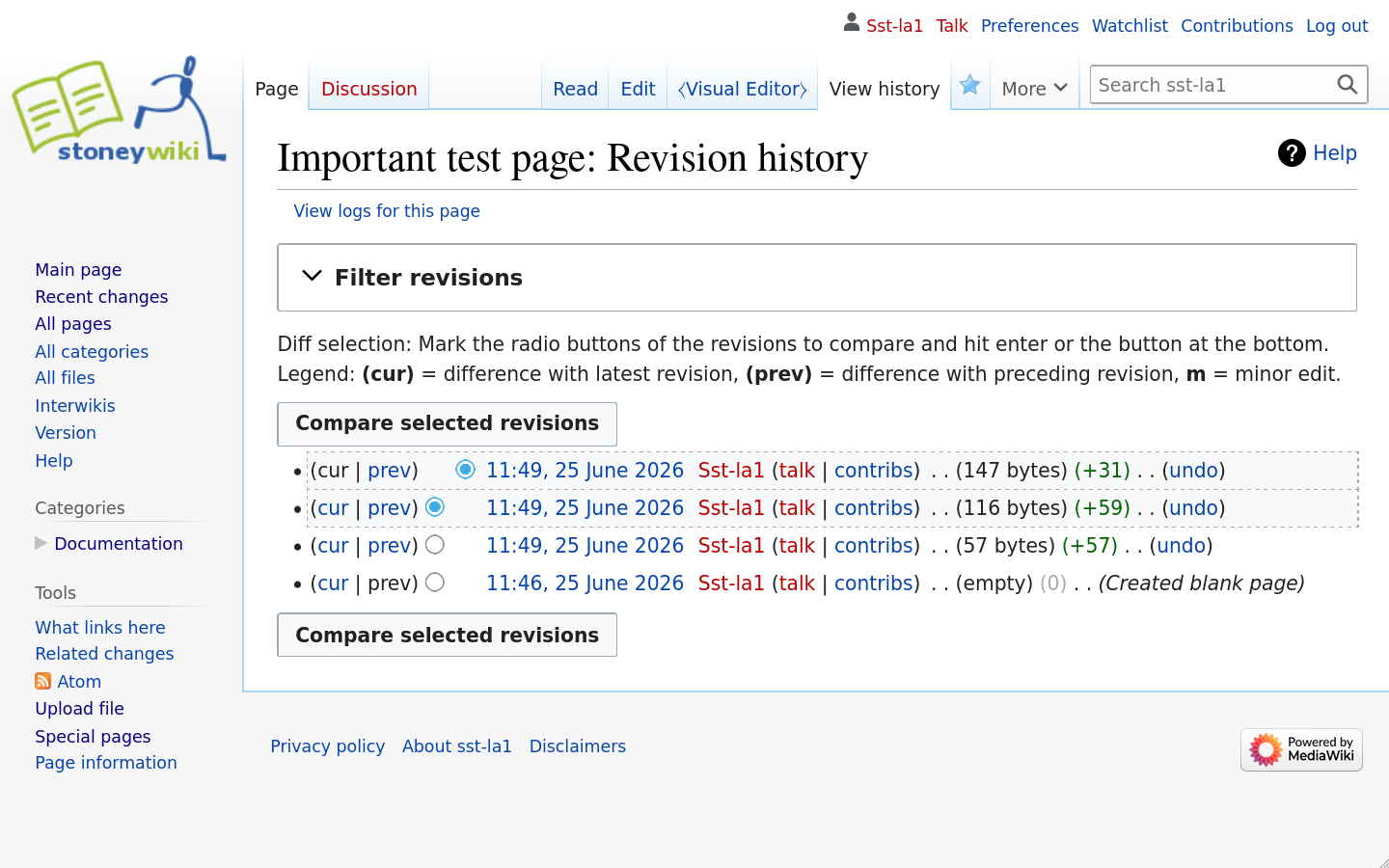Open the About sst-la1 footer link
1389x868 pixels.
456,746
